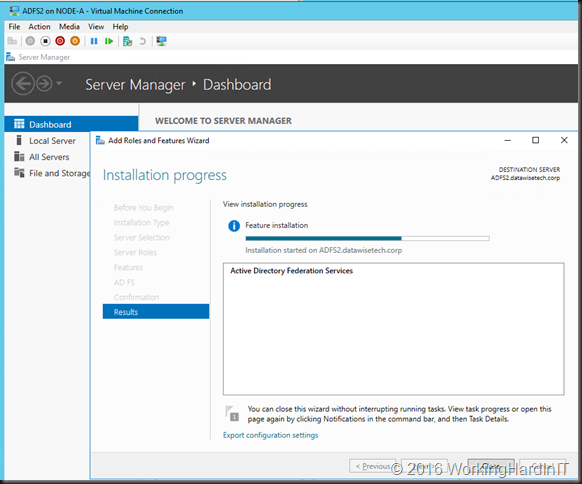This screenshot has height=484, width=582.
Task: Click the Features wizard step
Action: pos(128,267)
